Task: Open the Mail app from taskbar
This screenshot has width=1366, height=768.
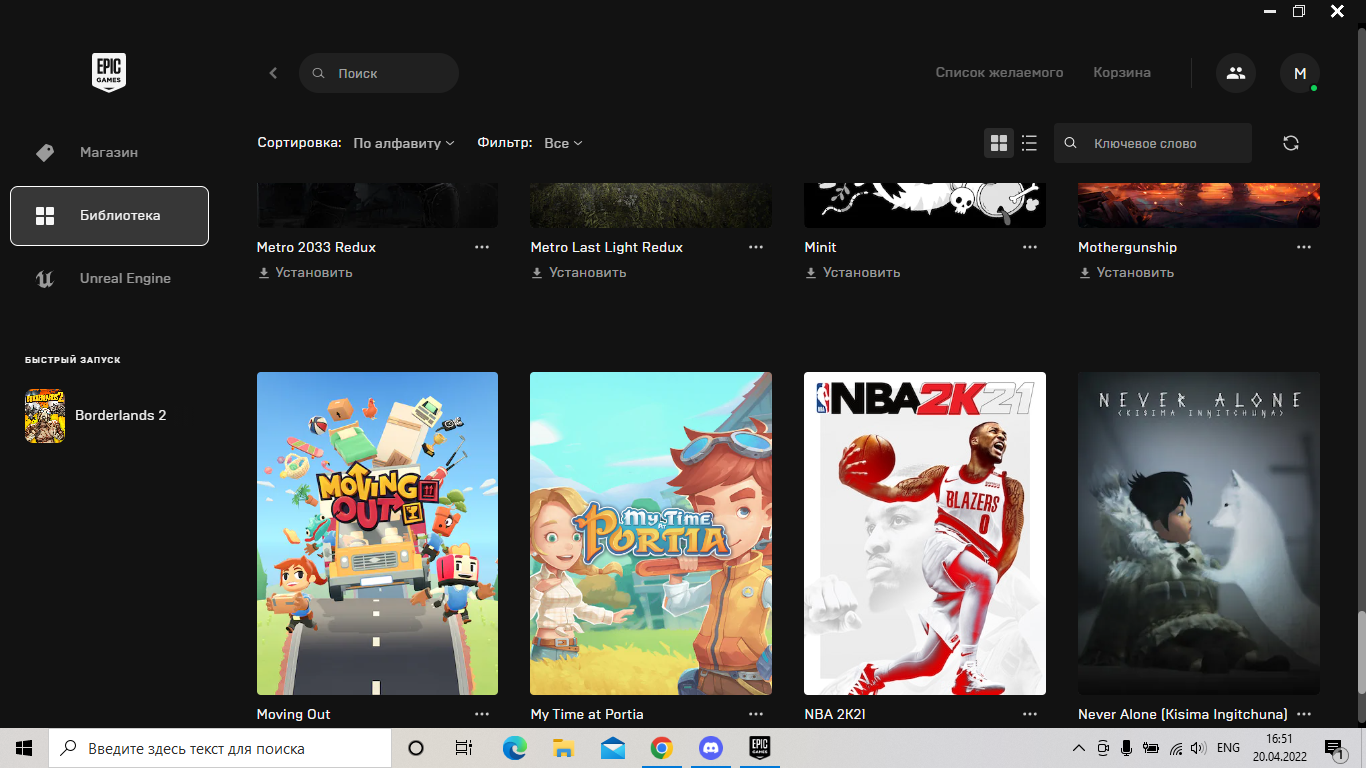Action: point(612,748)
